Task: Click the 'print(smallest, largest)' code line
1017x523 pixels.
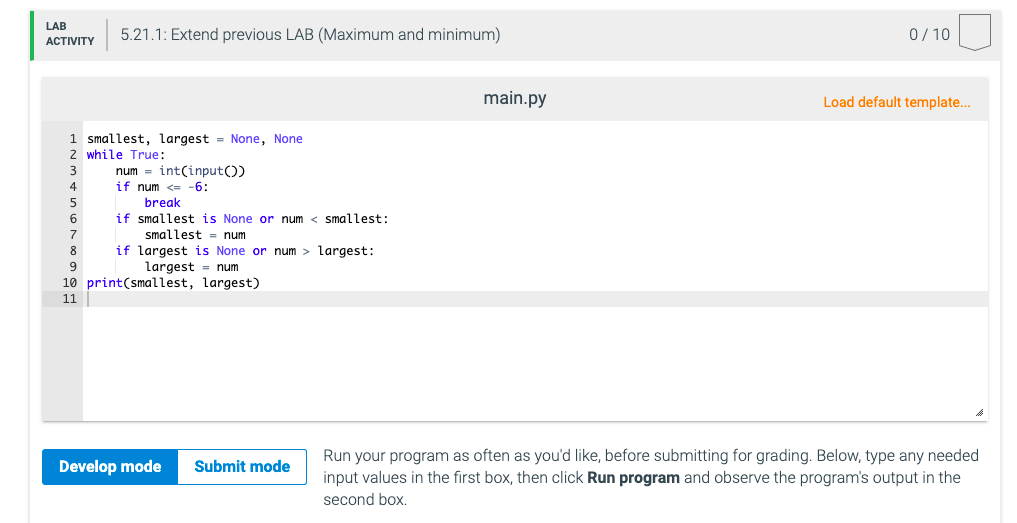Action: point(173,283)
